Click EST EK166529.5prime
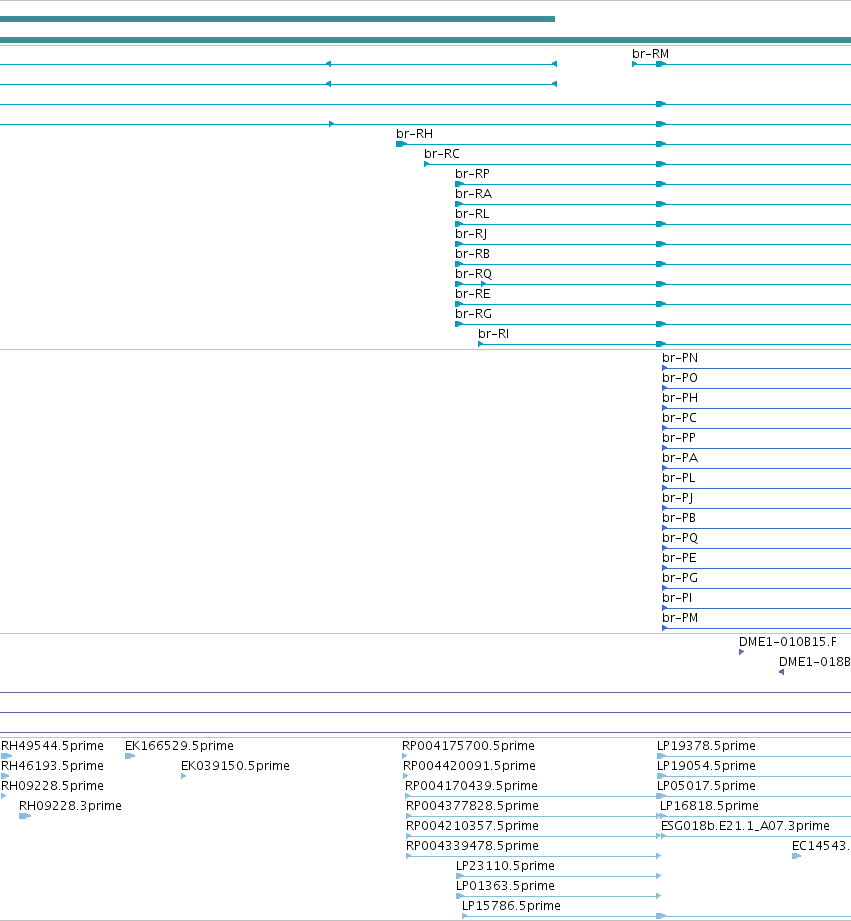Screen dimensions: 851x921 179,745
